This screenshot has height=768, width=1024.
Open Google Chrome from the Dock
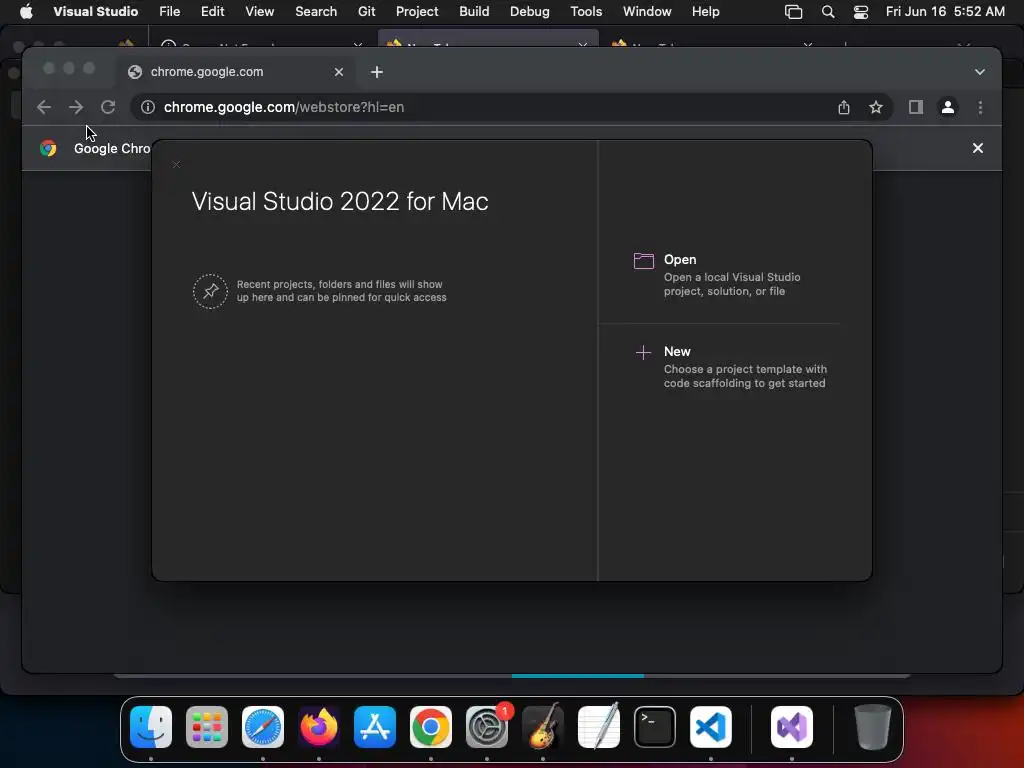[x=431, y=727]
